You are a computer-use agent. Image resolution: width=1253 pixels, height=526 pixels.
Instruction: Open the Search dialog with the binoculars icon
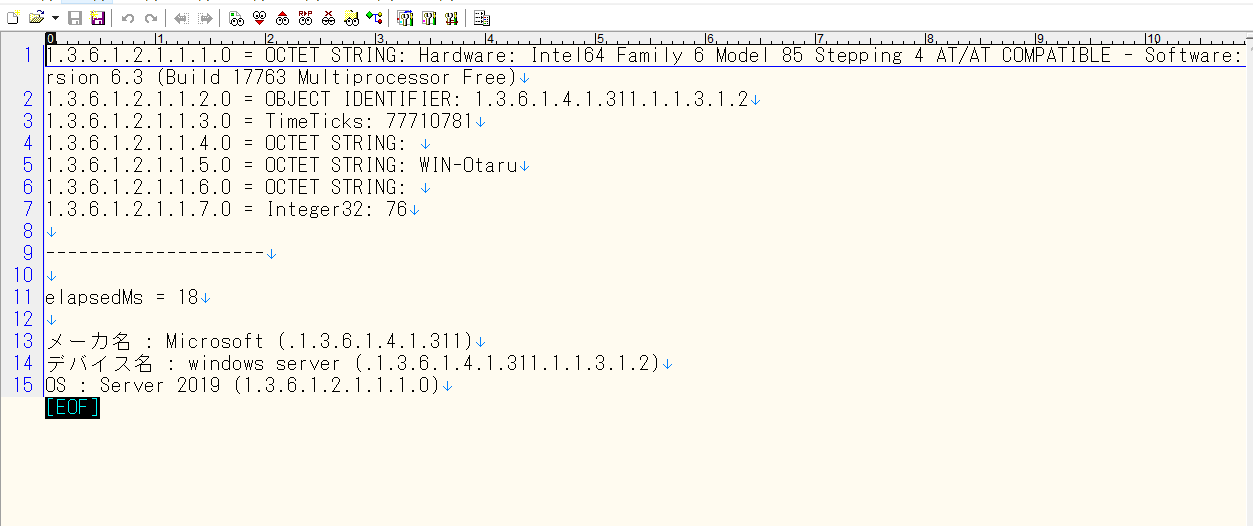point(236,18)
